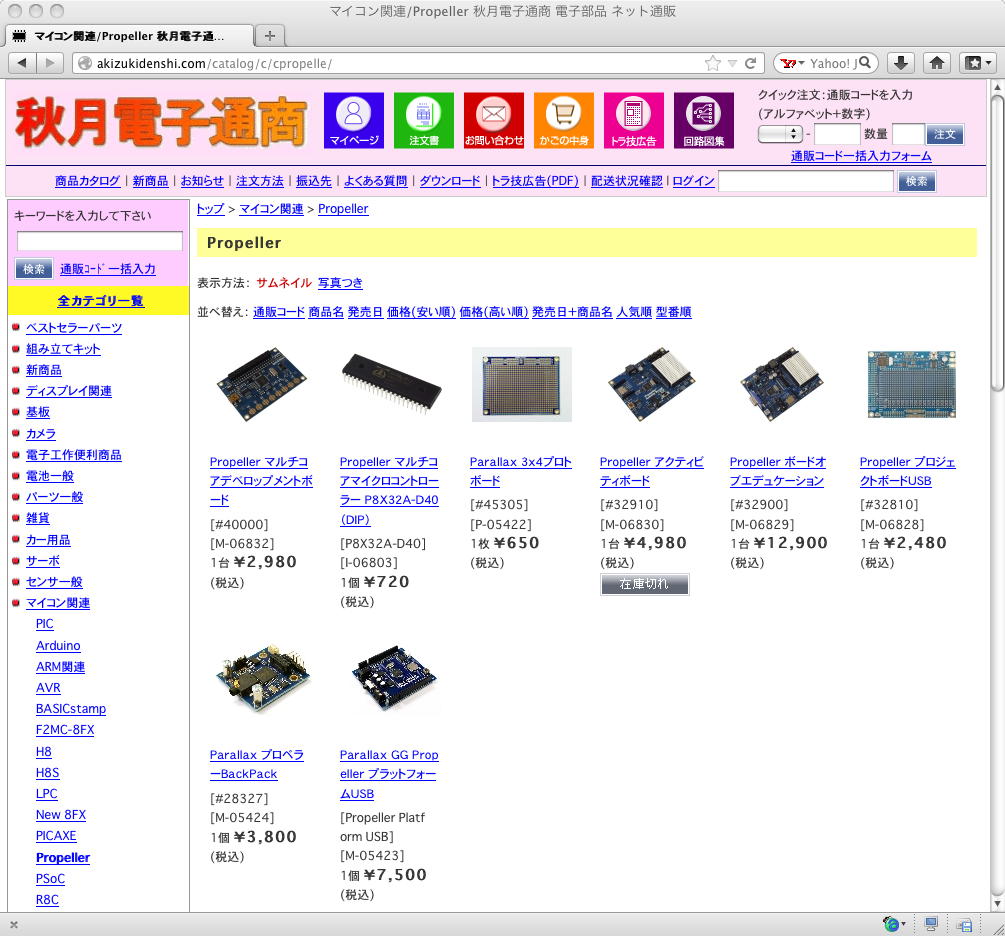The width and height of the screenshot is (1005, 936).
Task: Open センサ一般 category in sidebar
Action: [x=54, y=581]
